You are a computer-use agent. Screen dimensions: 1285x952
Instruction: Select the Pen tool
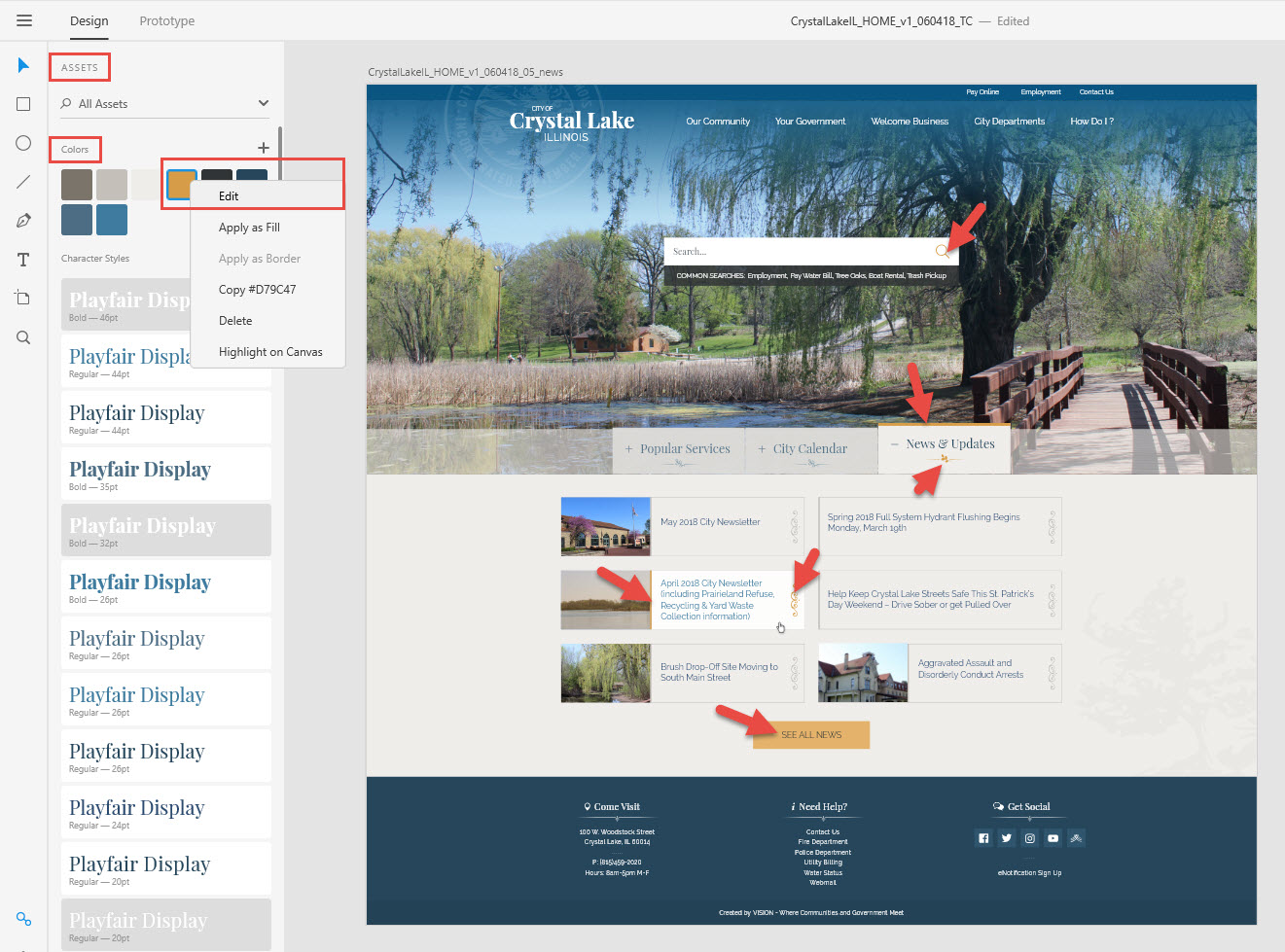[23, 221]
